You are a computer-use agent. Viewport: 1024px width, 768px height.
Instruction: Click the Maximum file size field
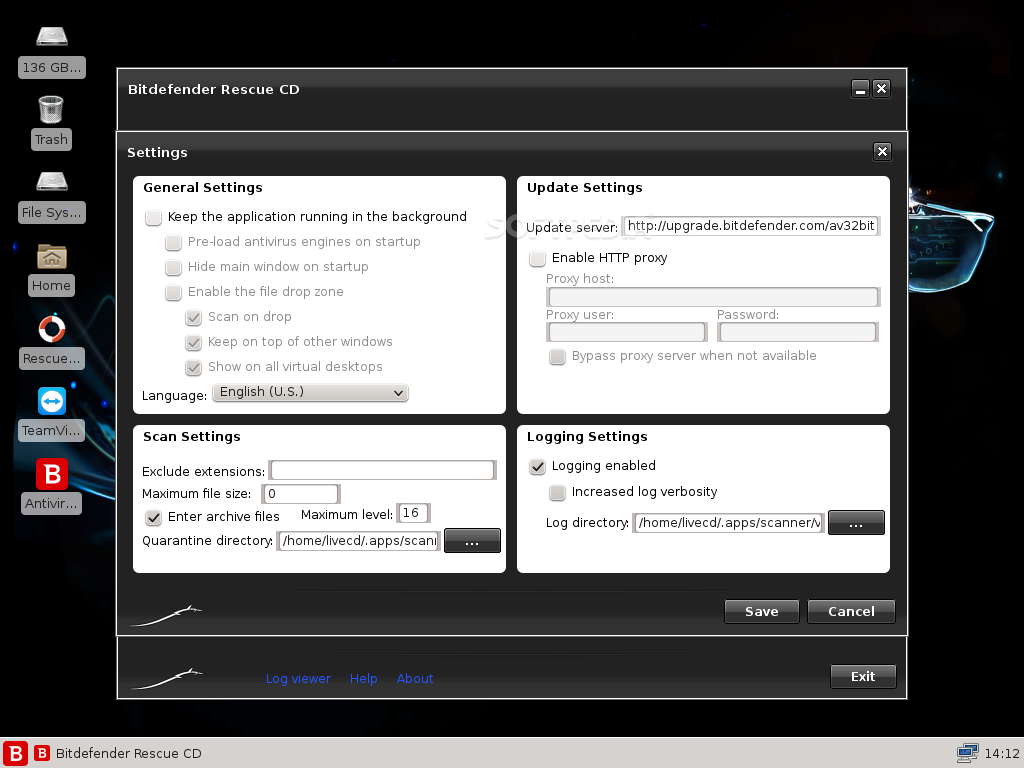click(300, 494)
